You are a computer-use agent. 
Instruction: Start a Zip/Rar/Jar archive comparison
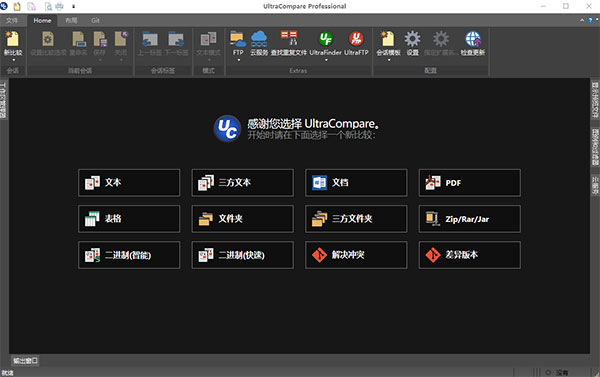click(470, 219)
